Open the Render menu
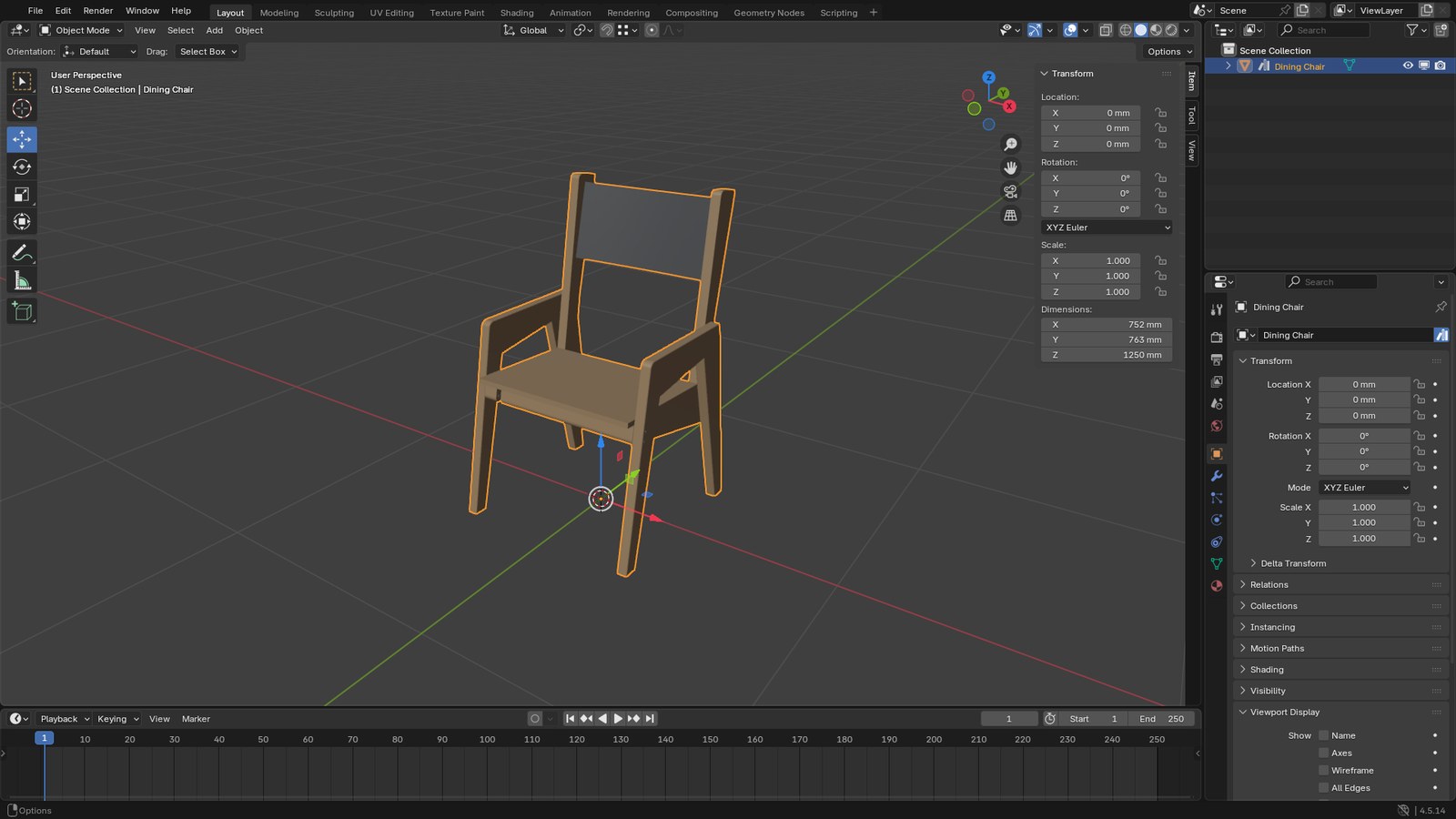This screenshot has height=819, width=1456. coord(98,11)
